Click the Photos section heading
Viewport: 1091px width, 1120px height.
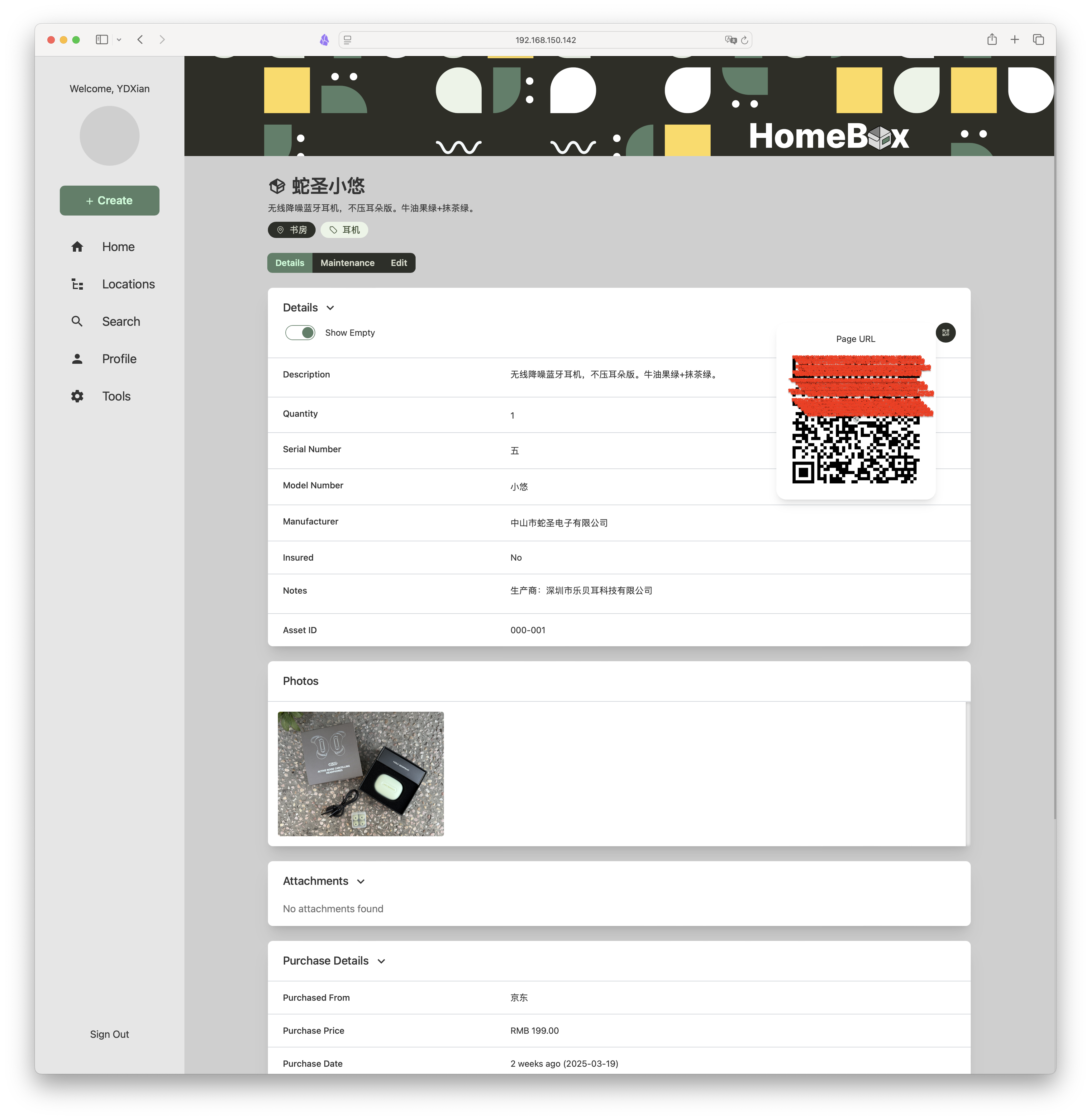[300, 681]
